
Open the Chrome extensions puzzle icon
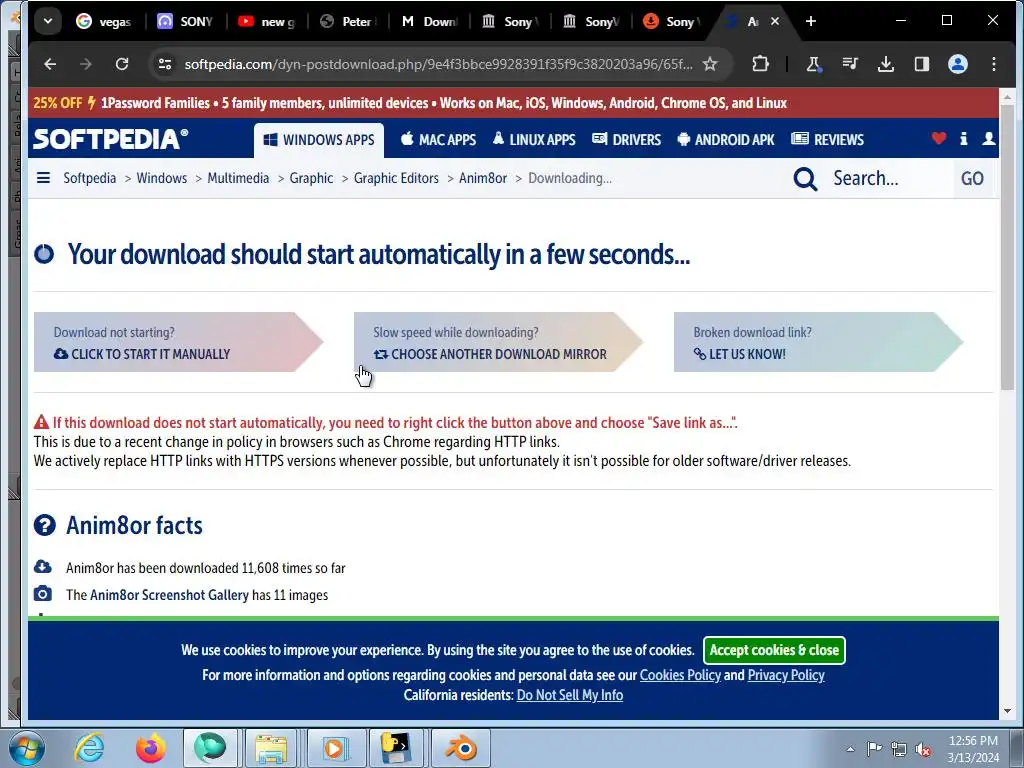[x=760, y=64]
